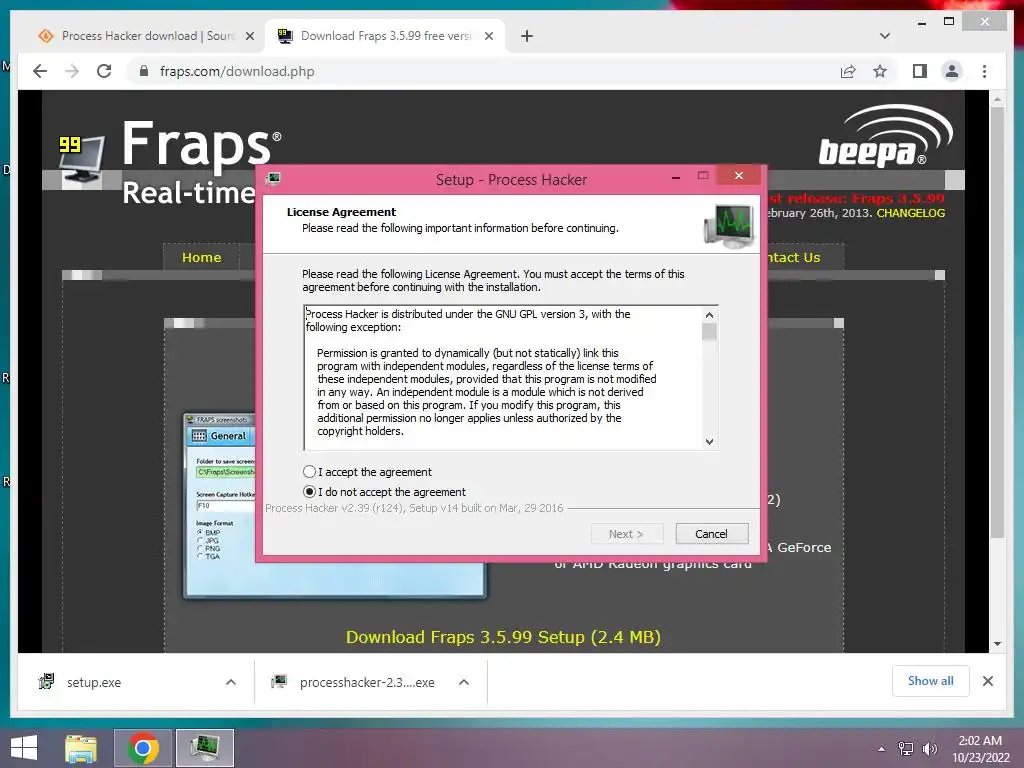1024x768 pixels.
Task: Click the Chrome taskbar icon
Action: pos(142,748)
